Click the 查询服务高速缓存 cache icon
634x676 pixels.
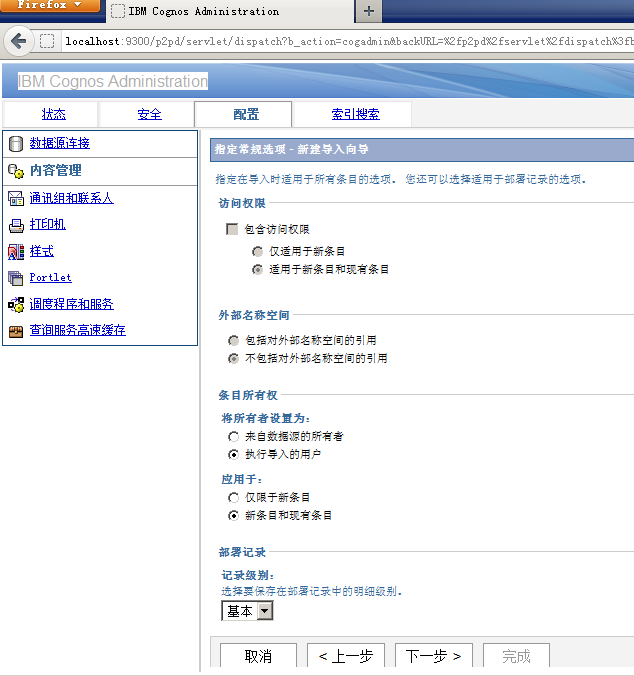(16, 331)
